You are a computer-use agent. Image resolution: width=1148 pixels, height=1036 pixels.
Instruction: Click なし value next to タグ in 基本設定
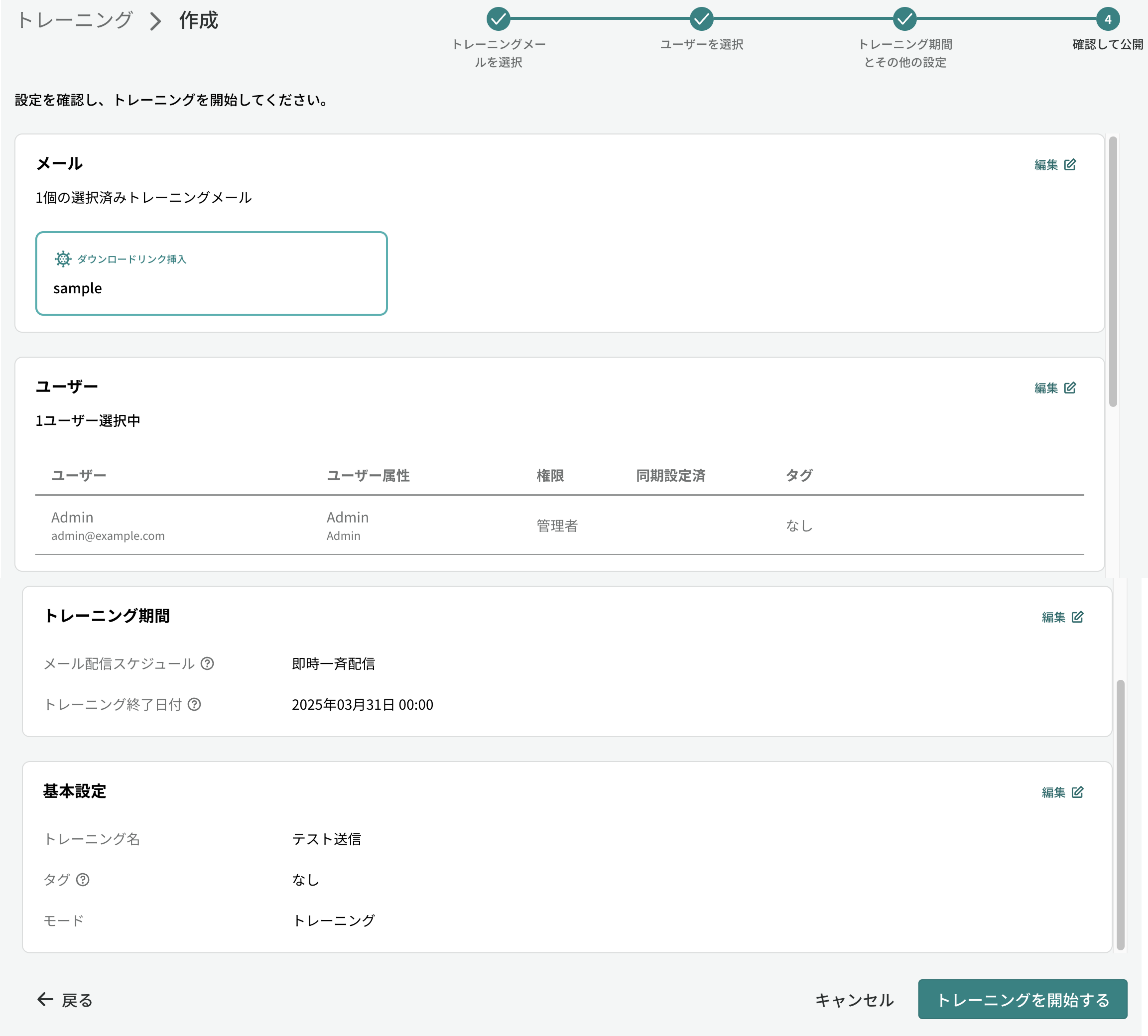(306, 880)
